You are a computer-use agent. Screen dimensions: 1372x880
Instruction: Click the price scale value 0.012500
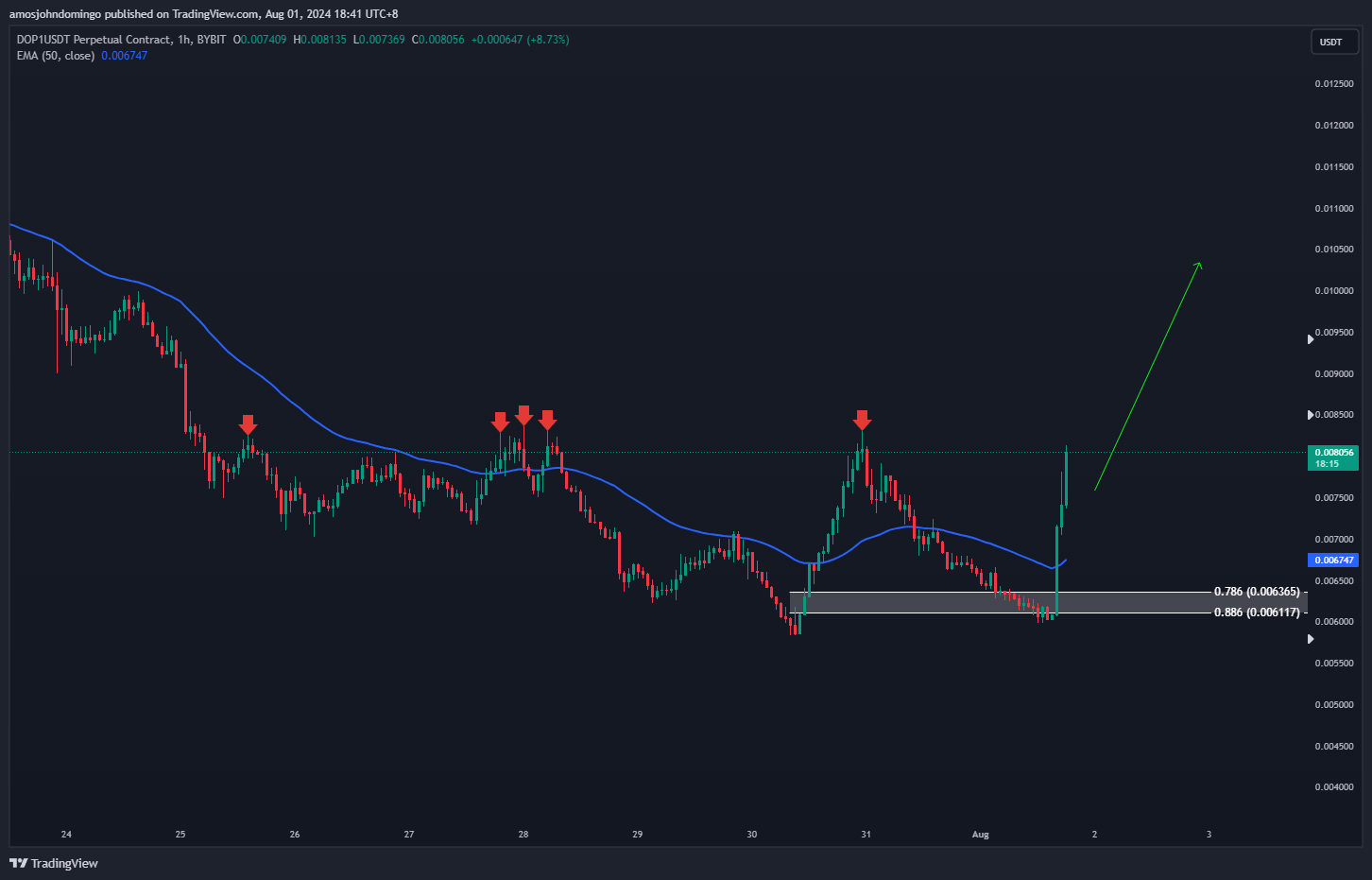pos(1333,84)
